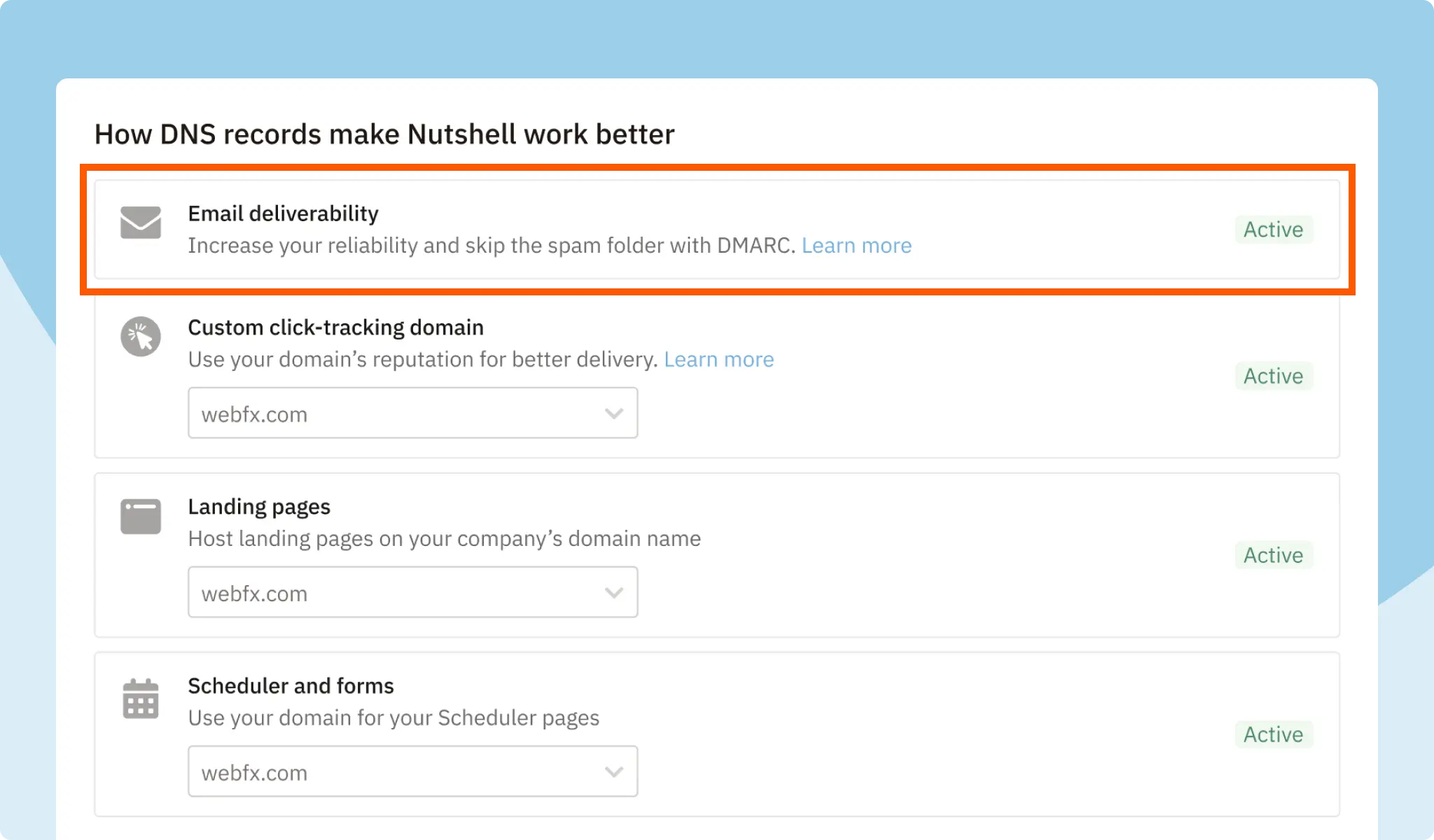Screen dimensions: 1434x840
Task: Open the click-tracking domain dropdown showing webfx.com
Action: click(x=412, y=413)
